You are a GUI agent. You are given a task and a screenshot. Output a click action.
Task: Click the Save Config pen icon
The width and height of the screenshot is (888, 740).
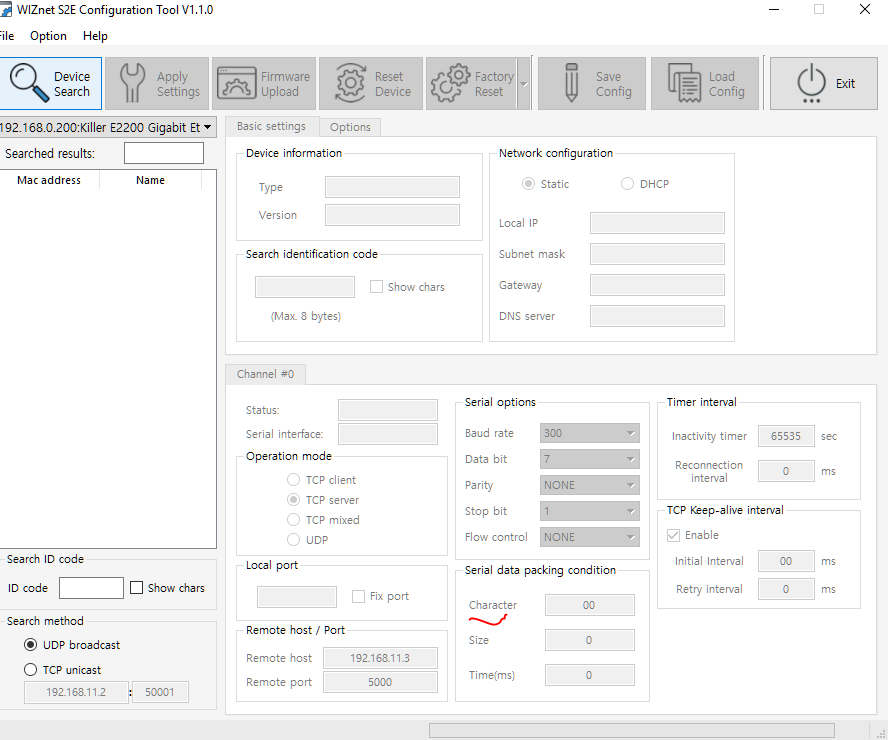click(x=571, y=83)
